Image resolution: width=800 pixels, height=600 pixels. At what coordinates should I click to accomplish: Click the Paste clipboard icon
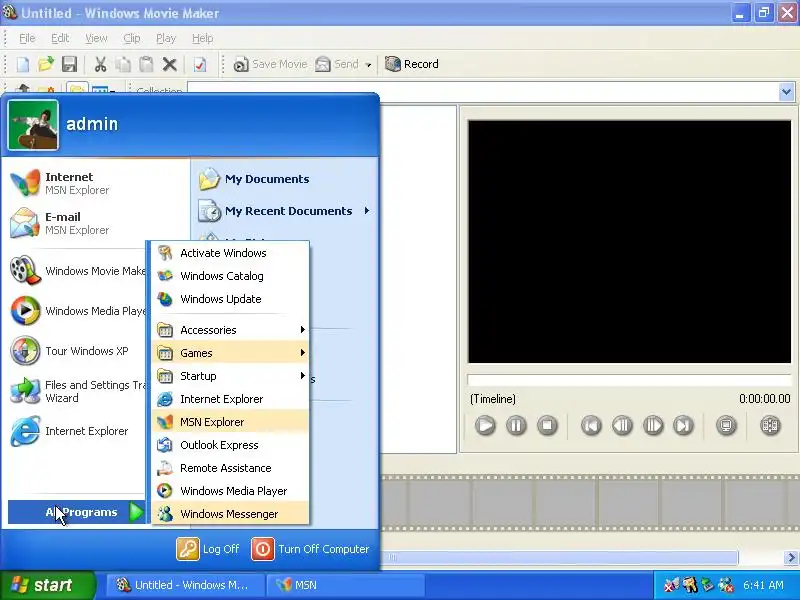point(146,64)
